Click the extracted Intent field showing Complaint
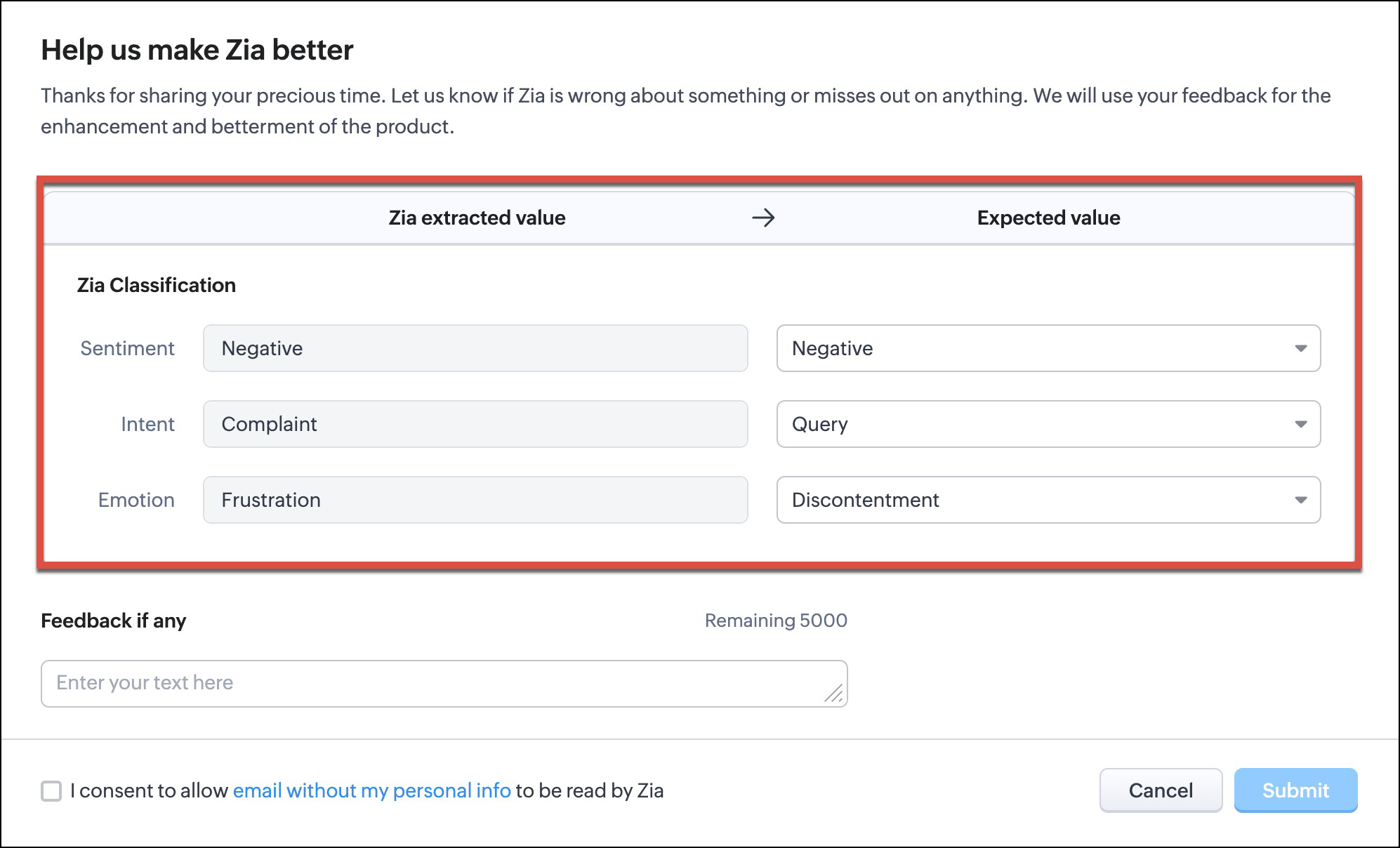 [475, 424]
